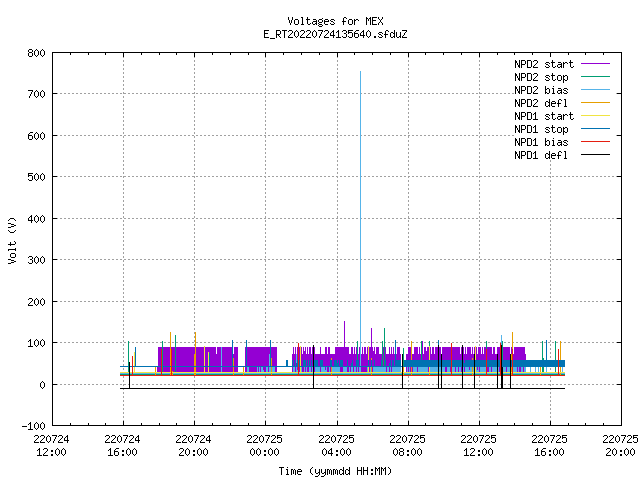Click the dark blue NPD1 stop legend line
Viewport: 640px width, 480px height.
click(x=595, y=129)
